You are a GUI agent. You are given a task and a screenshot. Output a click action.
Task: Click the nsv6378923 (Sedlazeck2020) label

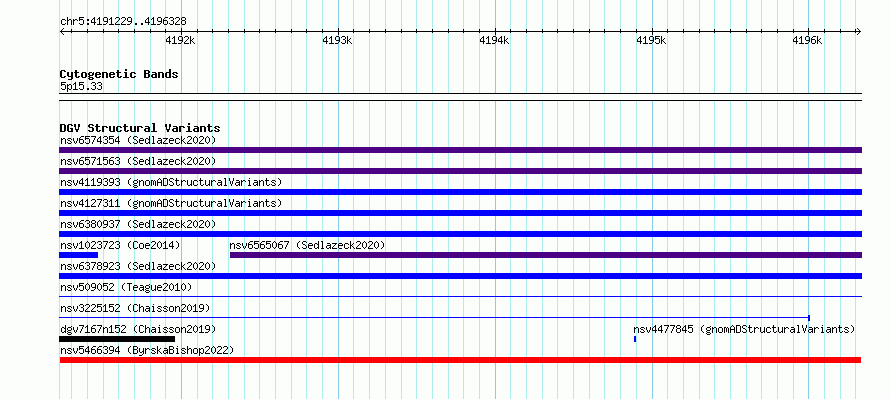(x=138, y=266)
